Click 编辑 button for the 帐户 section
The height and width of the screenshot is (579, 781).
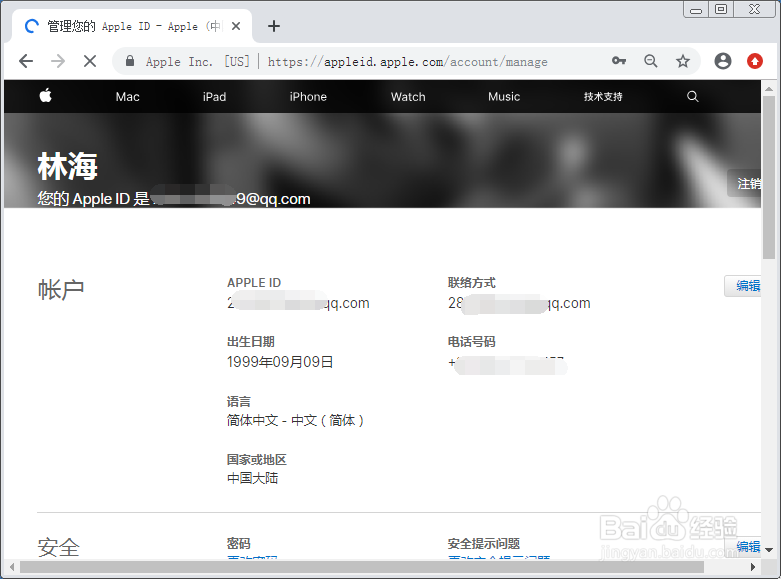(743, 286)
